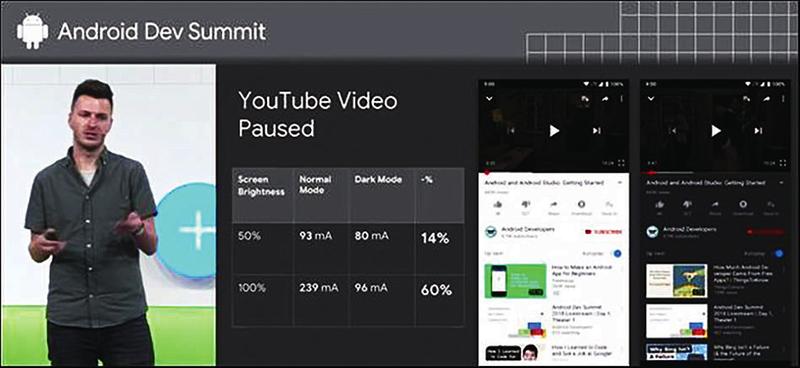Open three-dot player menu on light-mode phone

621,99
